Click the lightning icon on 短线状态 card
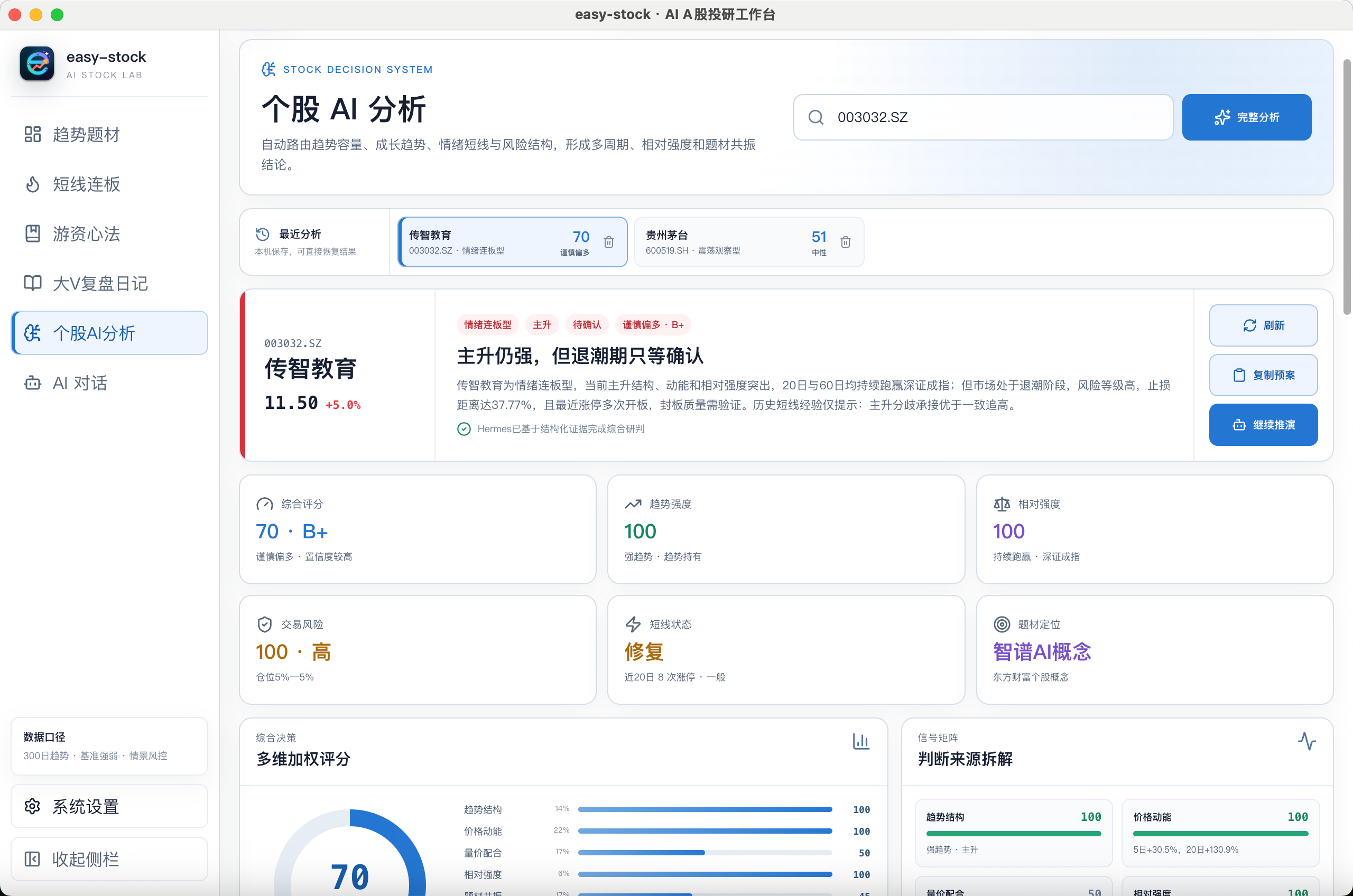The height and width of the screenshot is (896, 1353). click(x=633, y=624)
